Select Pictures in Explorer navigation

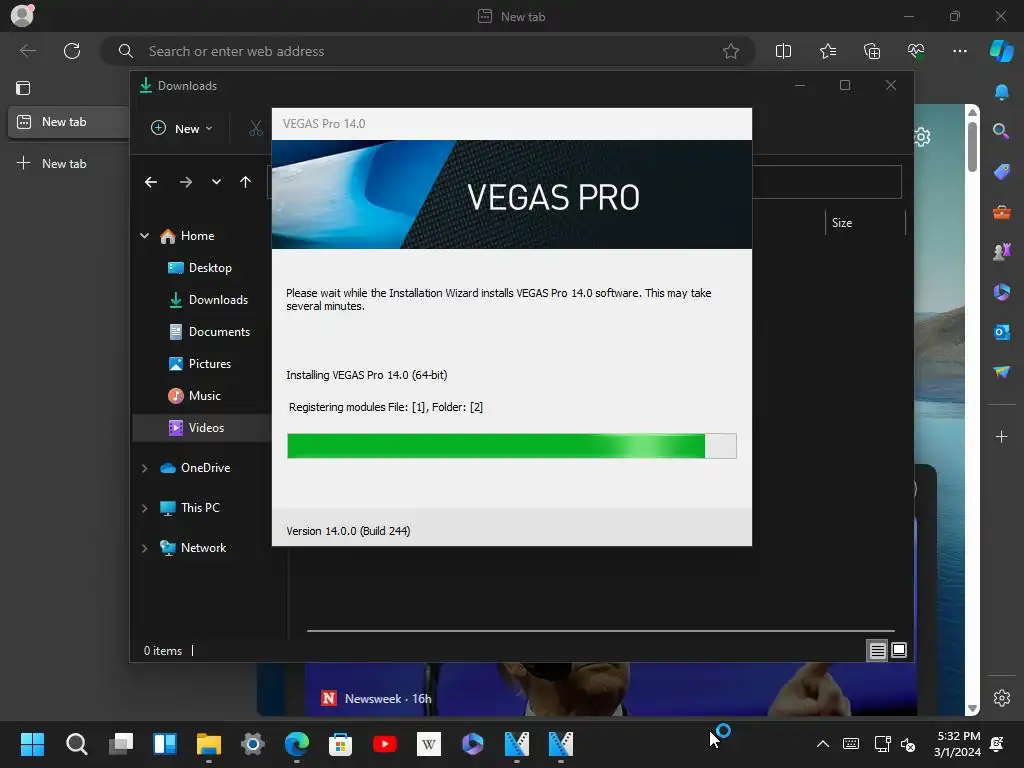pyautogui.click(x=210, y=364)
